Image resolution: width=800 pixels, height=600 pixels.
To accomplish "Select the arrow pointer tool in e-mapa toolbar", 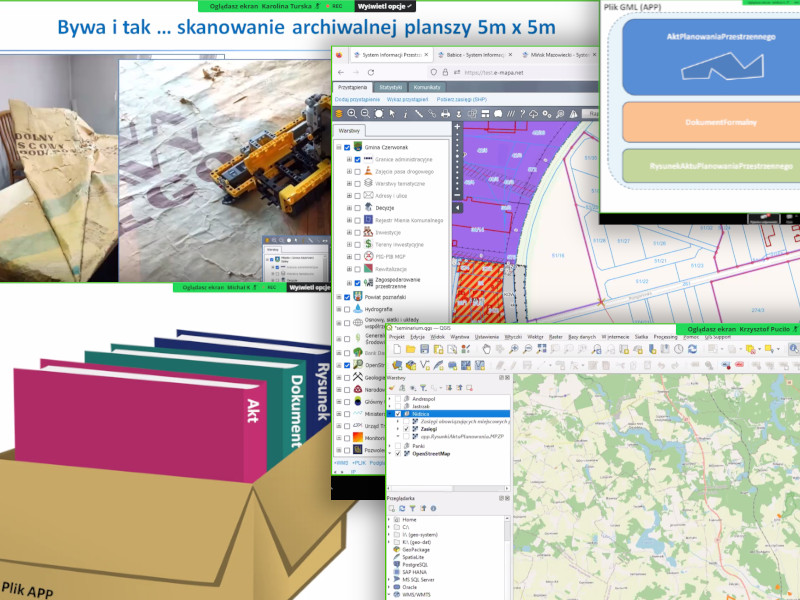I will tap(392, 114).
